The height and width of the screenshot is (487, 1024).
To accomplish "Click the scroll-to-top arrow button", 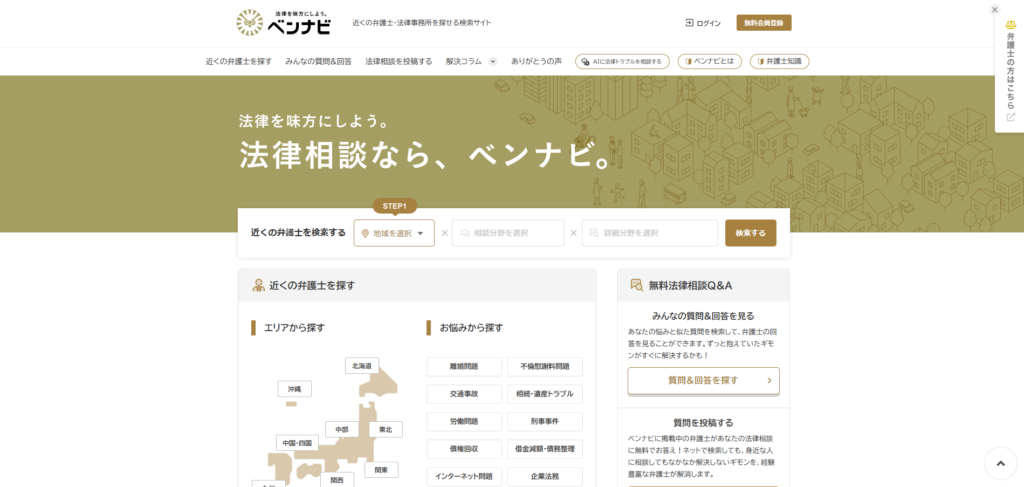I will (1000, 463).
